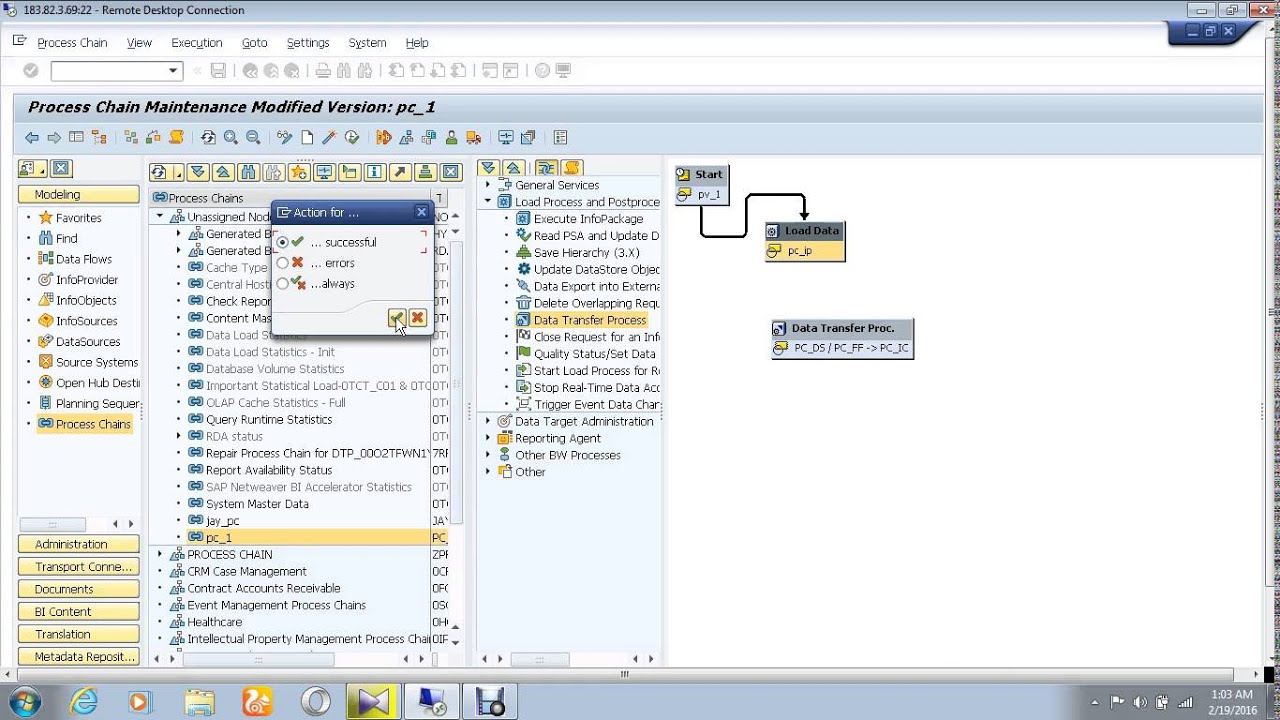Open the Modeling section button

pos(79,194)
